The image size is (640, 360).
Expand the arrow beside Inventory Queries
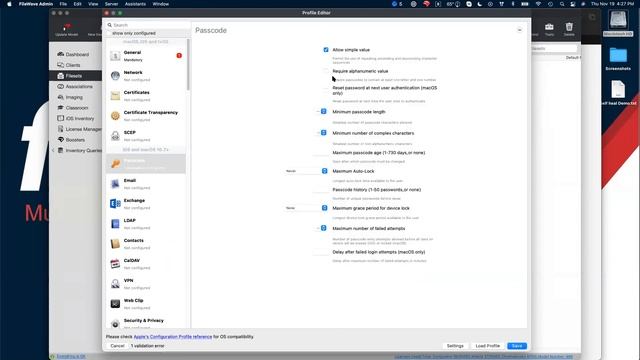pos(53,150)
